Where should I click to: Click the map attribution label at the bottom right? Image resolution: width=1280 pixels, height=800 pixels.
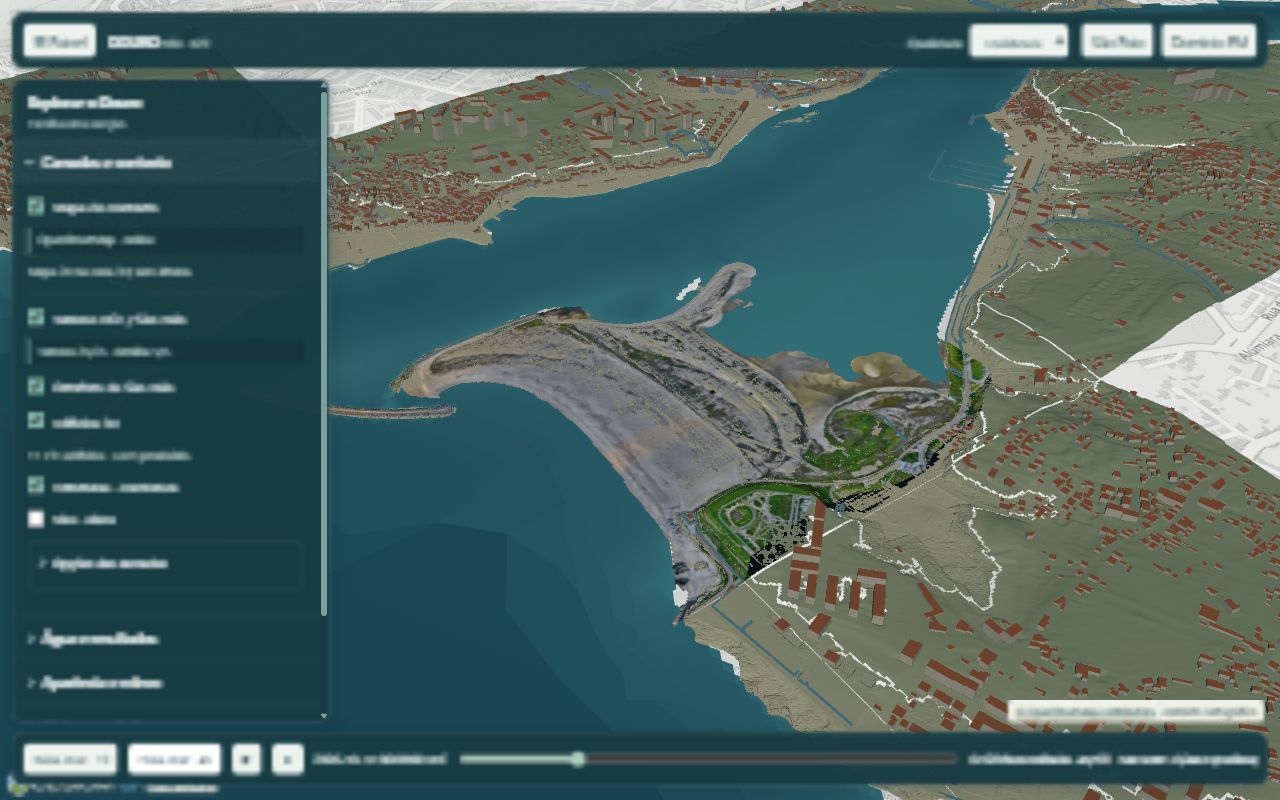click(x=1135, y=711)
